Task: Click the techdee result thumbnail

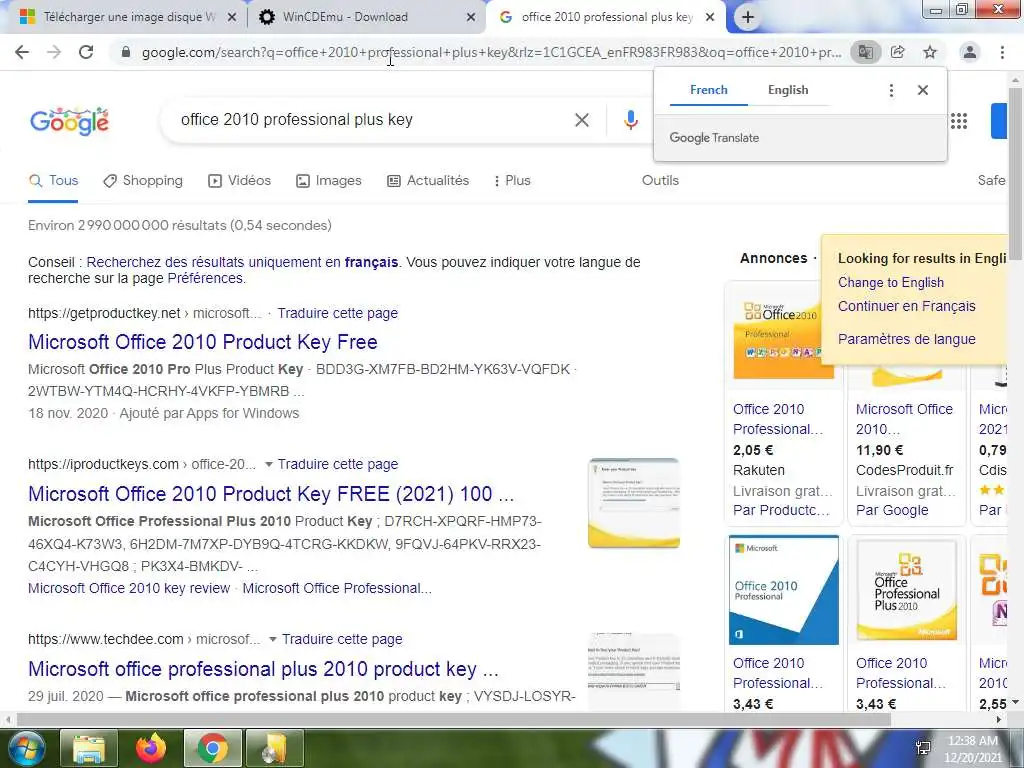Action: tap(633, 671)
